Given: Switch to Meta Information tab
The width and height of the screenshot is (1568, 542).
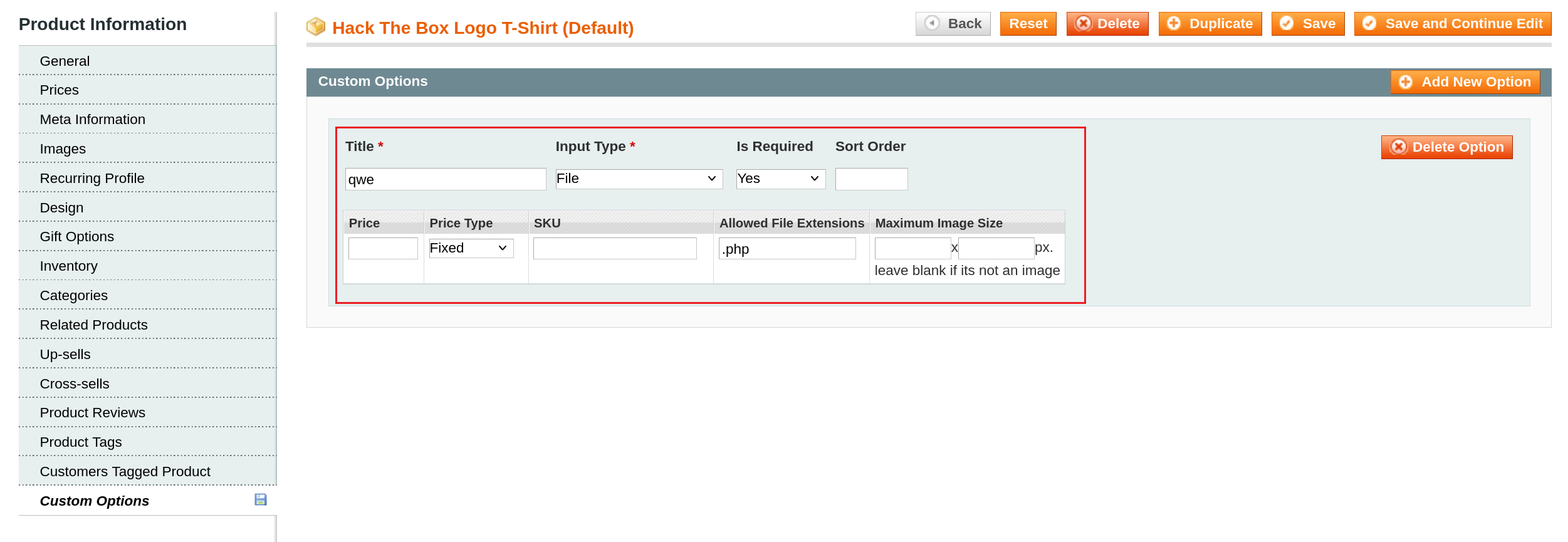Looking at the screenshot, I should pos(147,119).
